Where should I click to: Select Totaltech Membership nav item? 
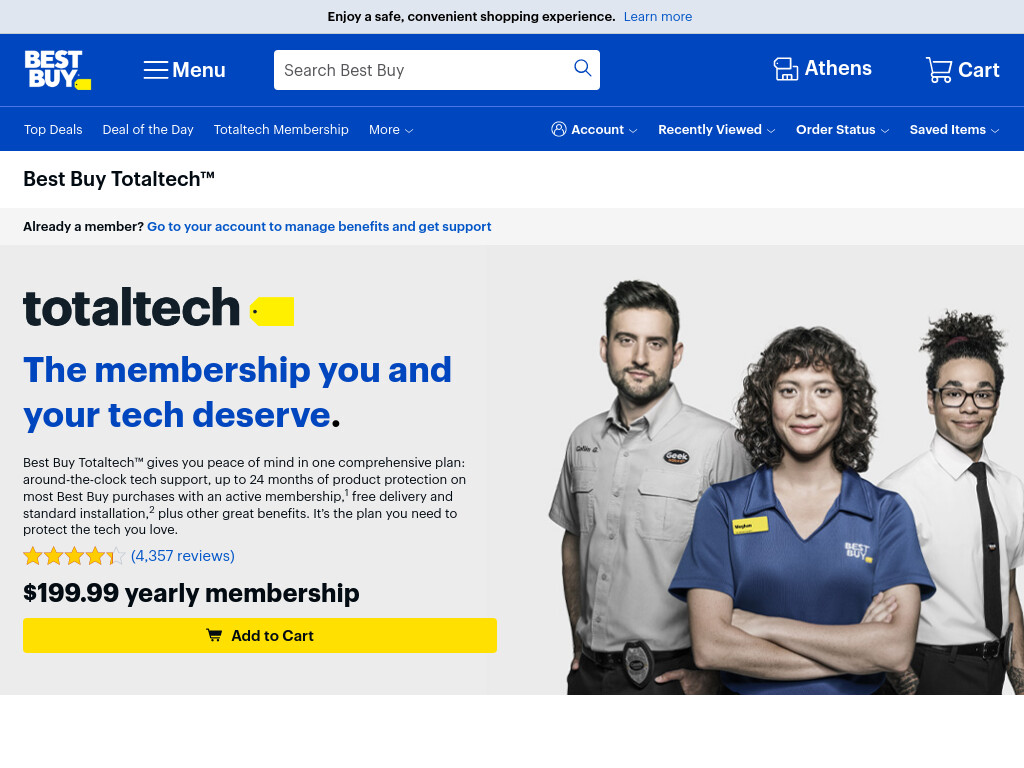click(x=281, y=130)
